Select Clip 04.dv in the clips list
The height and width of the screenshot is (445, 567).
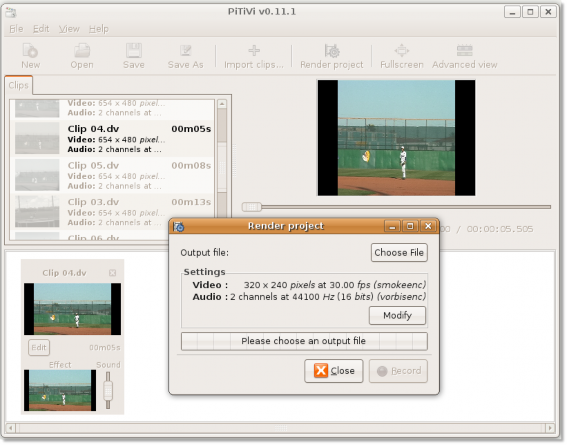(112, 139)
